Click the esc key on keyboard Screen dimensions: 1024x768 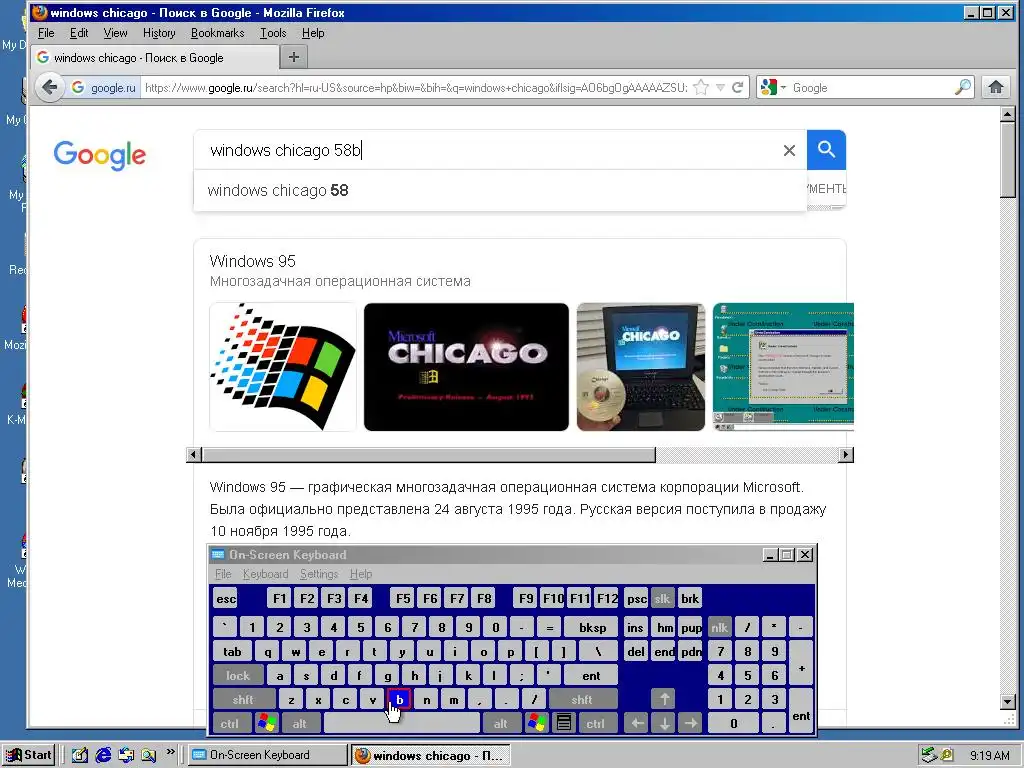(x=226, y=598)
